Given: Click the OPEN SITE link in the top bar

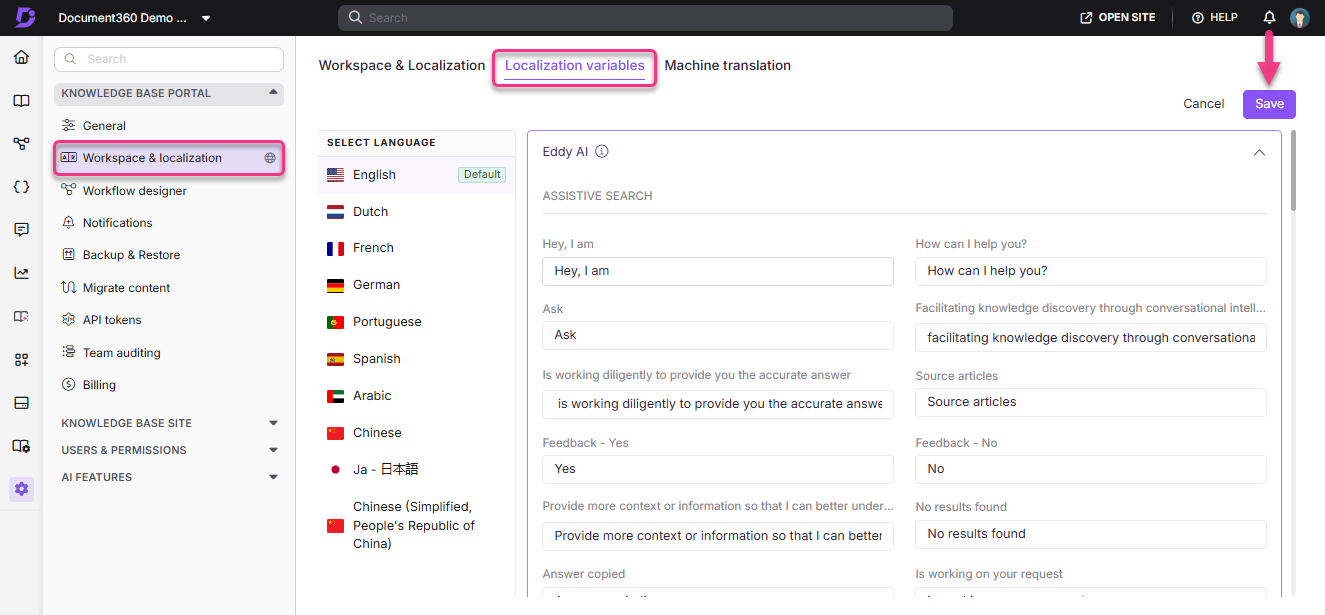Looking at the screenshot, I should [x=1117, y=17].
